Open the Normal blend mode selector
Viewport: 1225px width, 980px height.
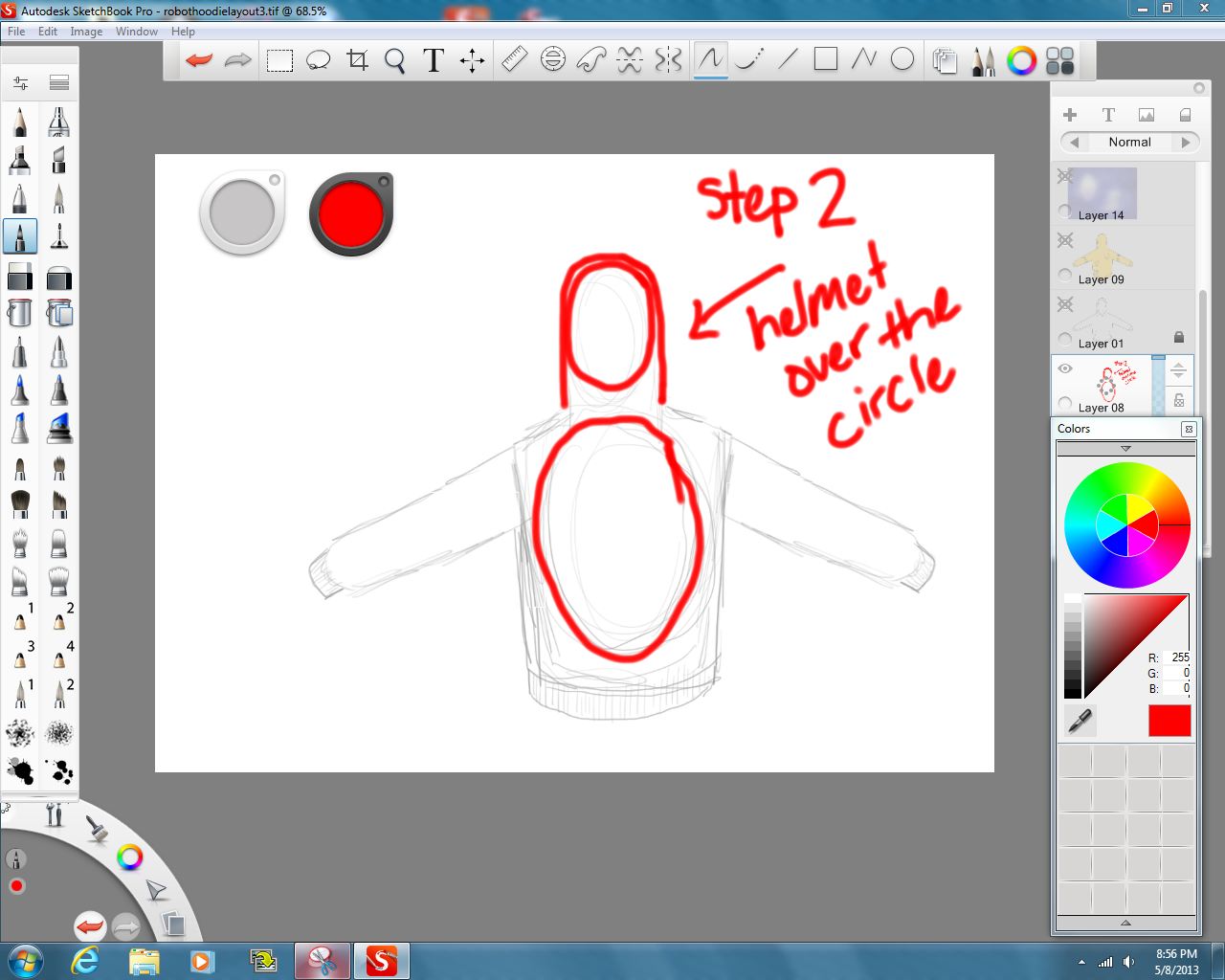click(x=1127, y=142)
